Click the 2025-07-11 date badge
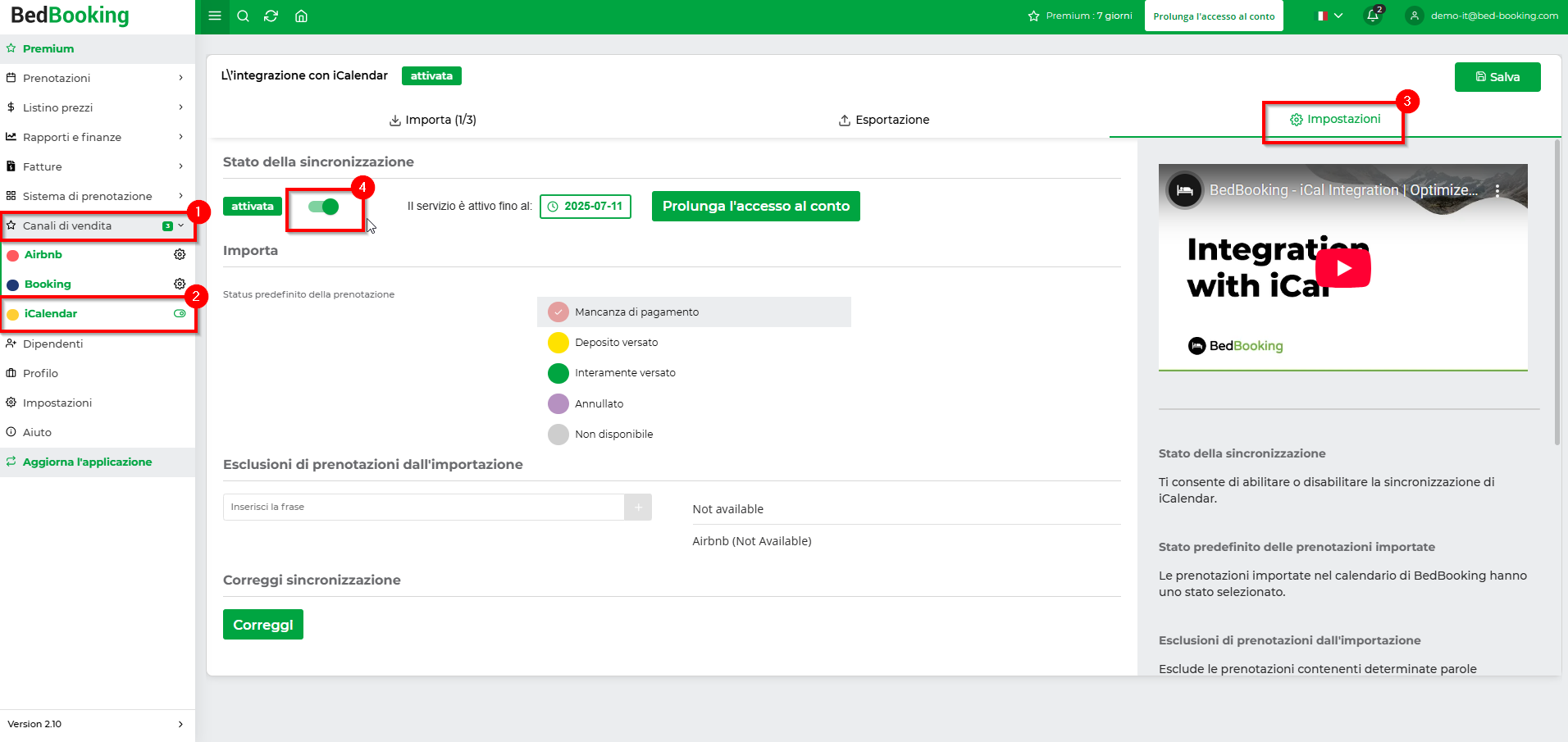The image size is (1568, 742). click(x=586, y=207)
